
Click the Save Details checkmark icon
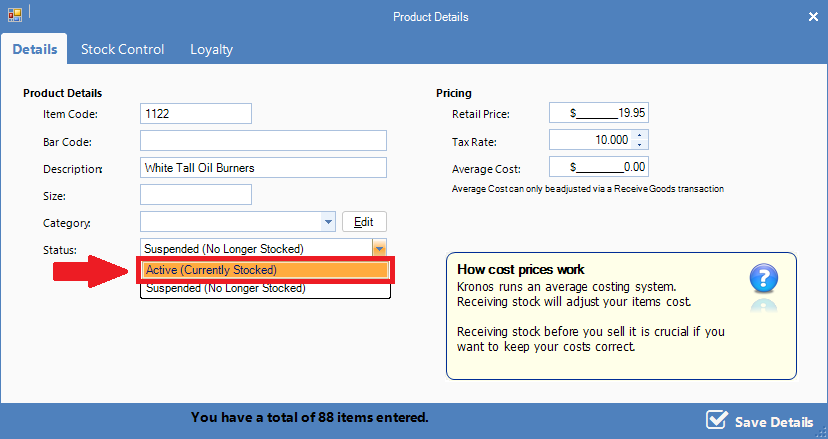tap(716, 420)
